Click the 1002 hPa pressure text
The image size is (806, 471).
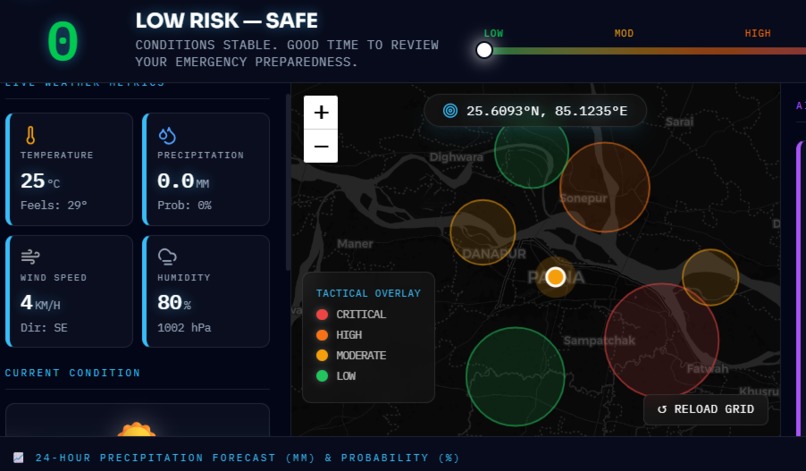tap(184, 328)
